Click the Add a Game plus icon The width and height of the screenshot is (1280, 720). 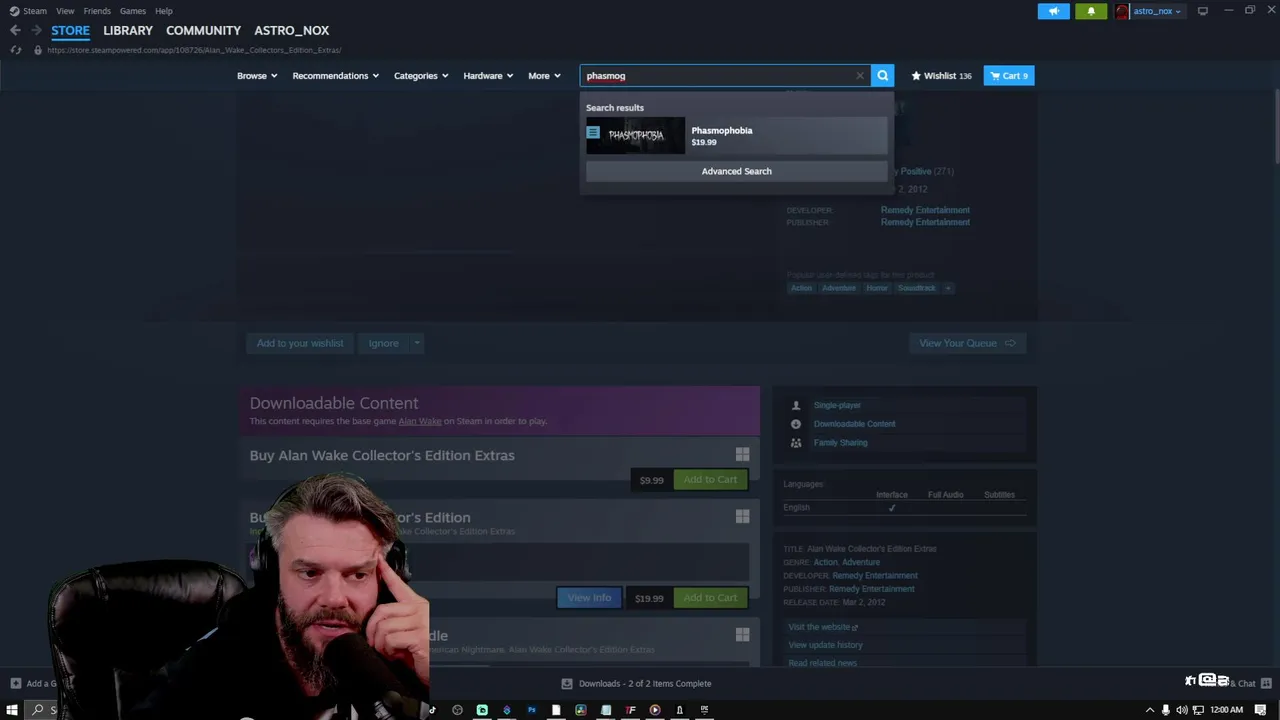[x=15, y=684]
